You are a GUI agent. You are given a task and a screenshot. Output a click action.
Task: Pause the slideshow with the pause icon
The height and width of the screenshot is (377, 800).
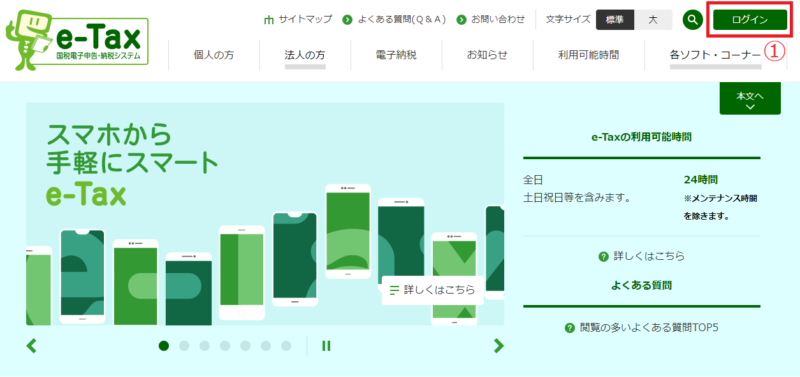[x=326, y=346]
